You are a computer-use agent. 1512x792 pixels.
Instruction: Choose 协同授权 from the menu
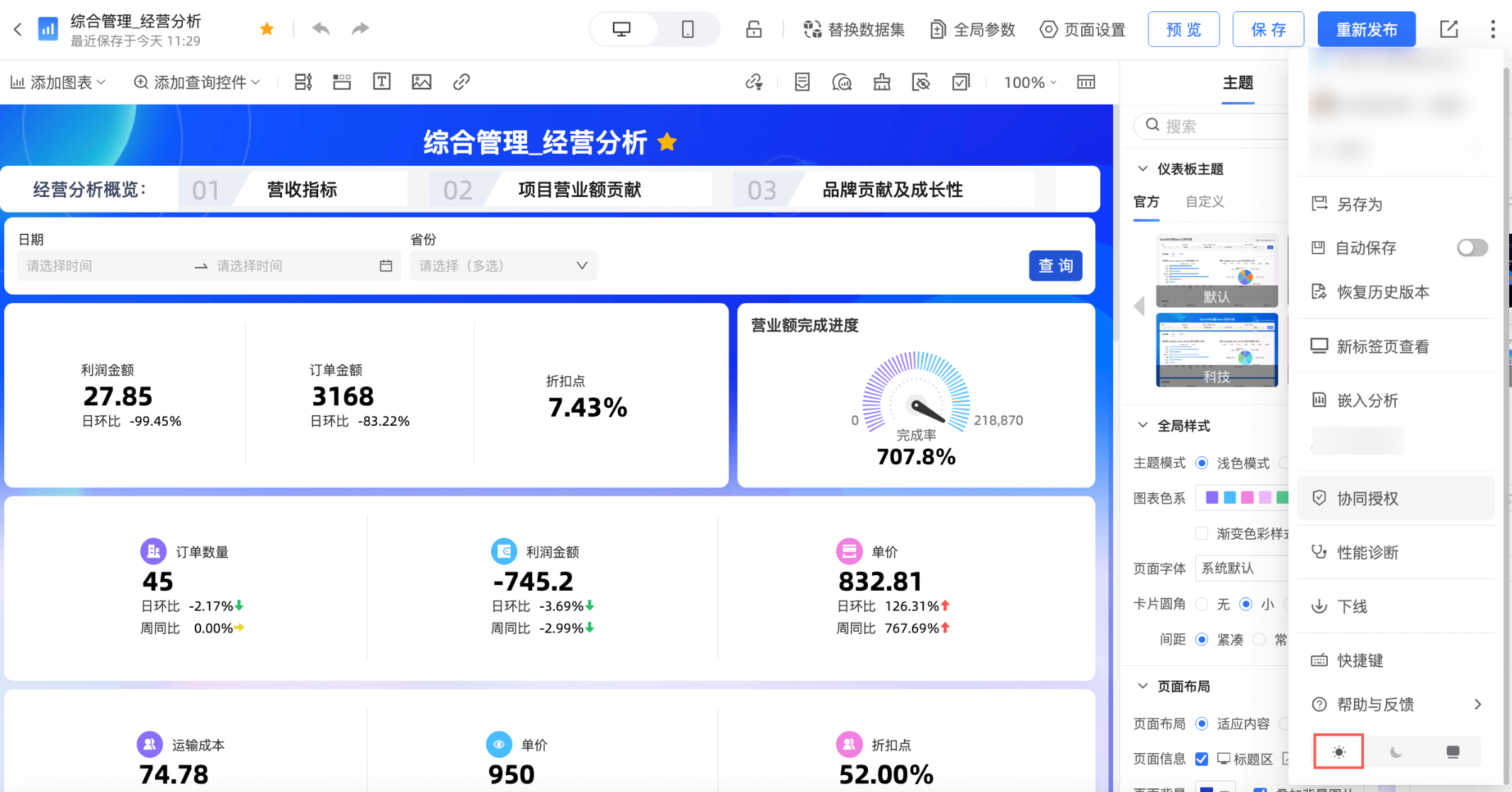(1396, 498)
